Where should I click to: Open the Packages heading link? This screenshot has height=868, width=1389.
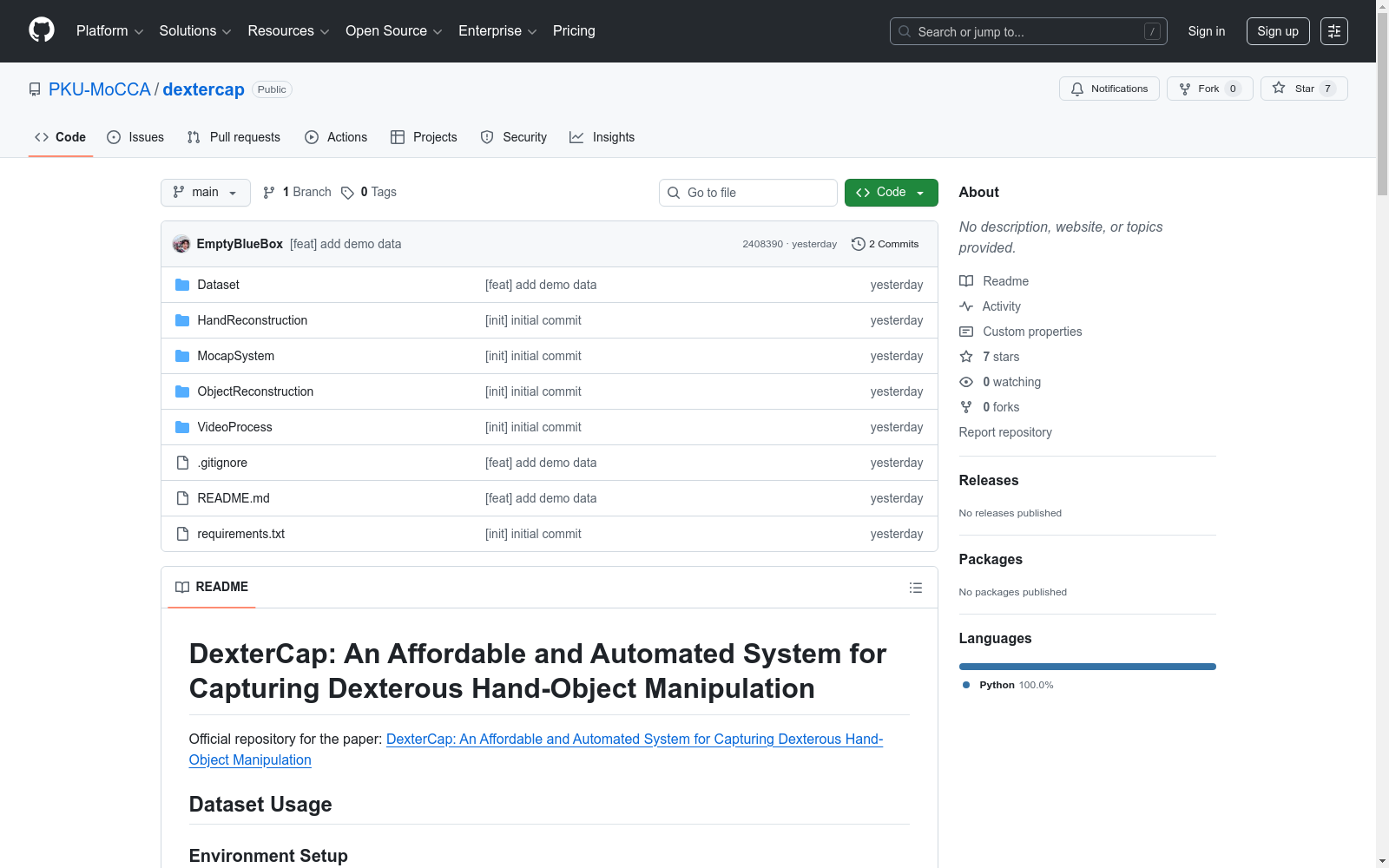pos(991,559)
